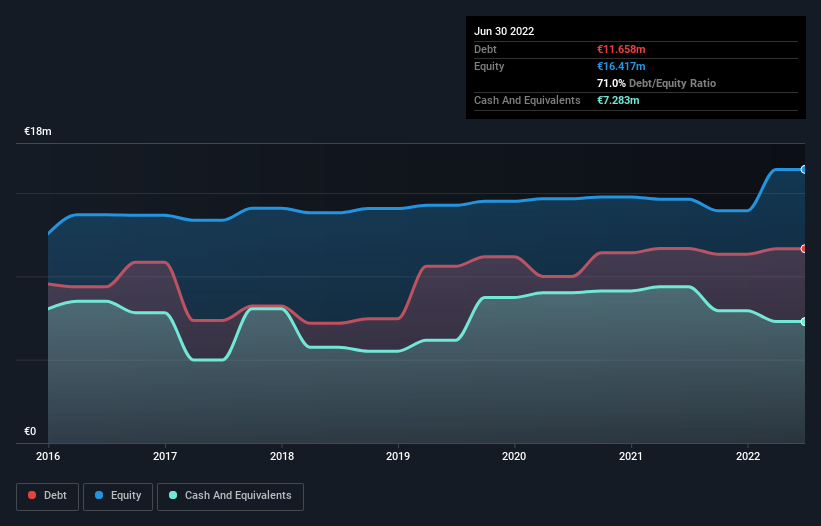Toggle the Equity legend button

point(118,496)
